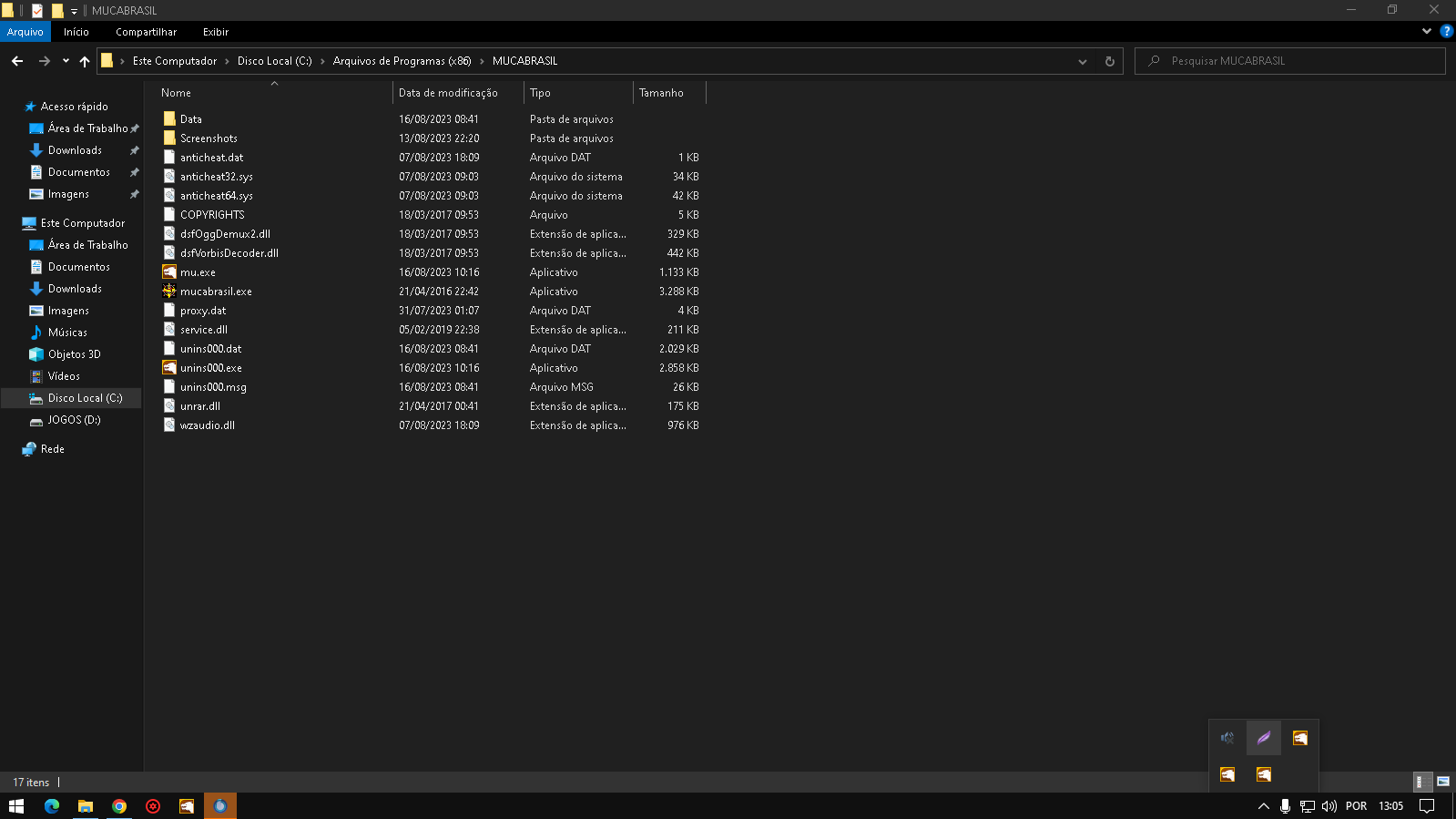Select dsfOggDemux2.dll file name
This screenshot has height=819, width=1456.
tap(225, 234)
